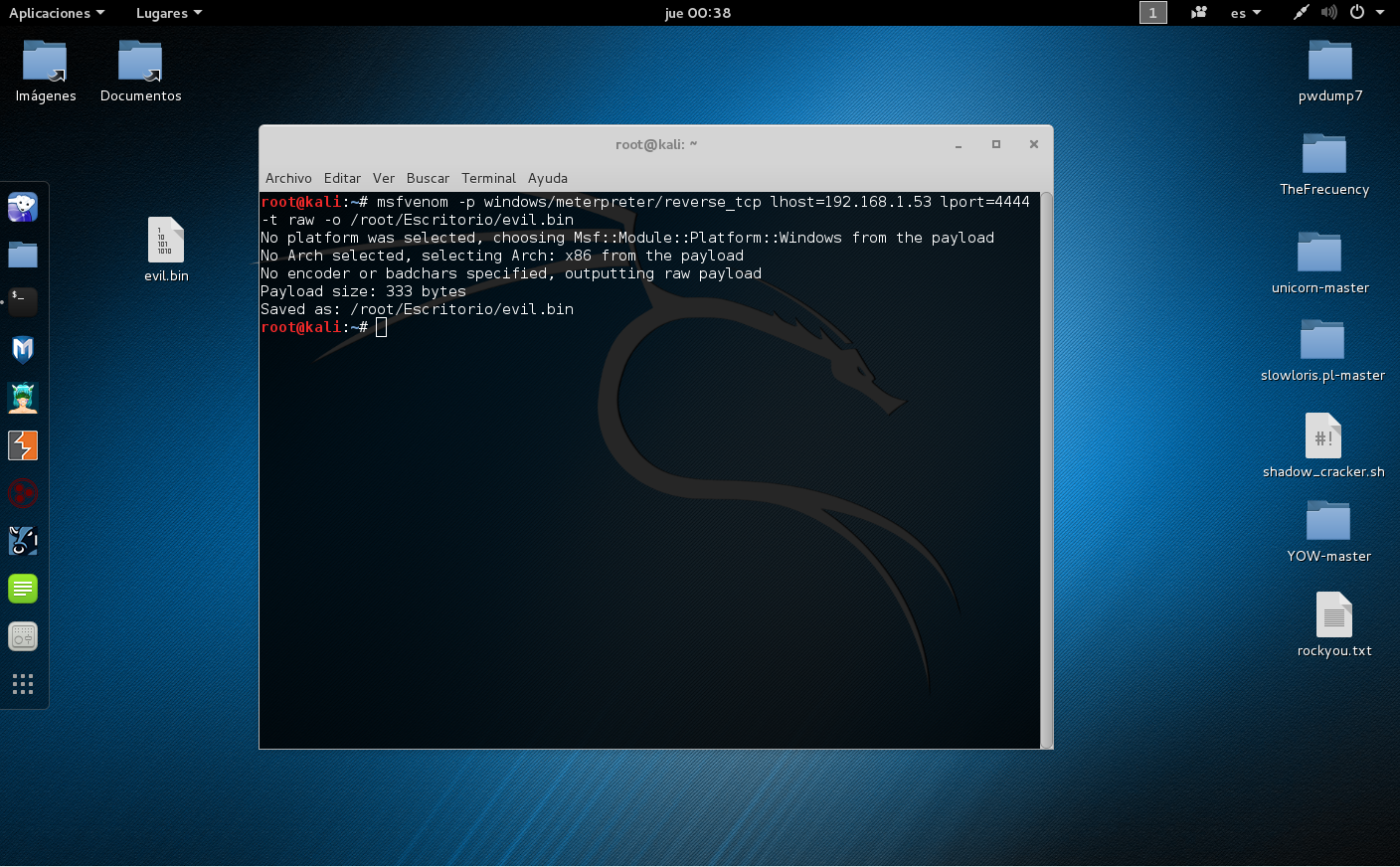Select the shadow_cracker.sh script file

pos(1323,445)
